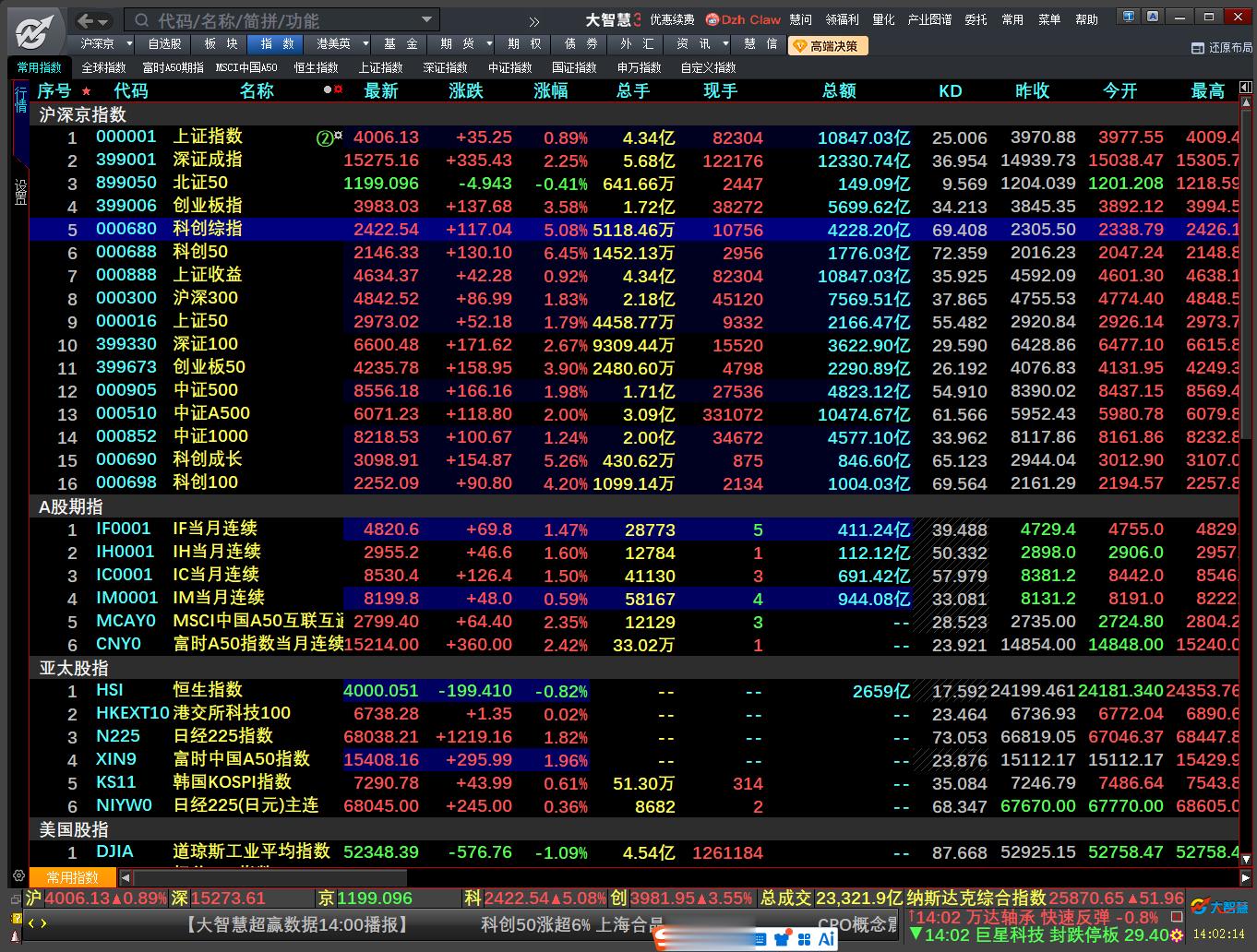Open the 领福利 menu
The height and width of the screenshot is (952, 1257).
pos(842,19)
